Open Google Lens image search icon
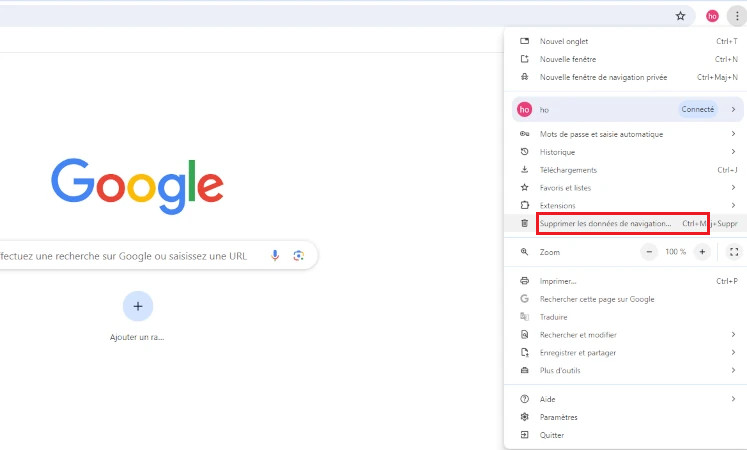The width and height of the screenshot is (747, 450). click(299, 256)
